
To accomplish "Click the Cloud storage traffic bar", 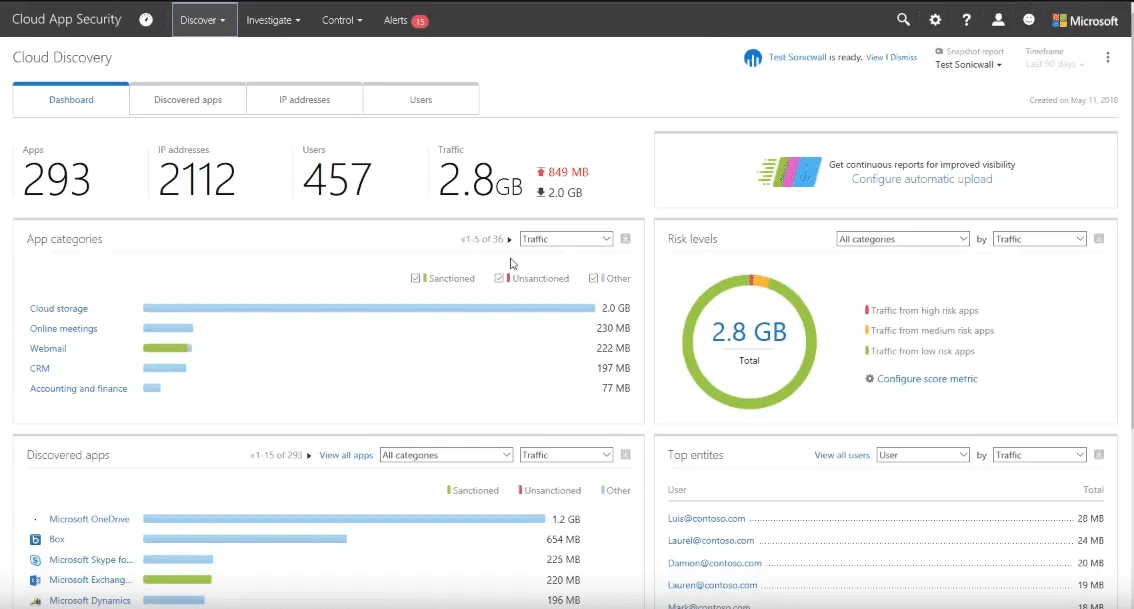I will [x=369, y=308].
